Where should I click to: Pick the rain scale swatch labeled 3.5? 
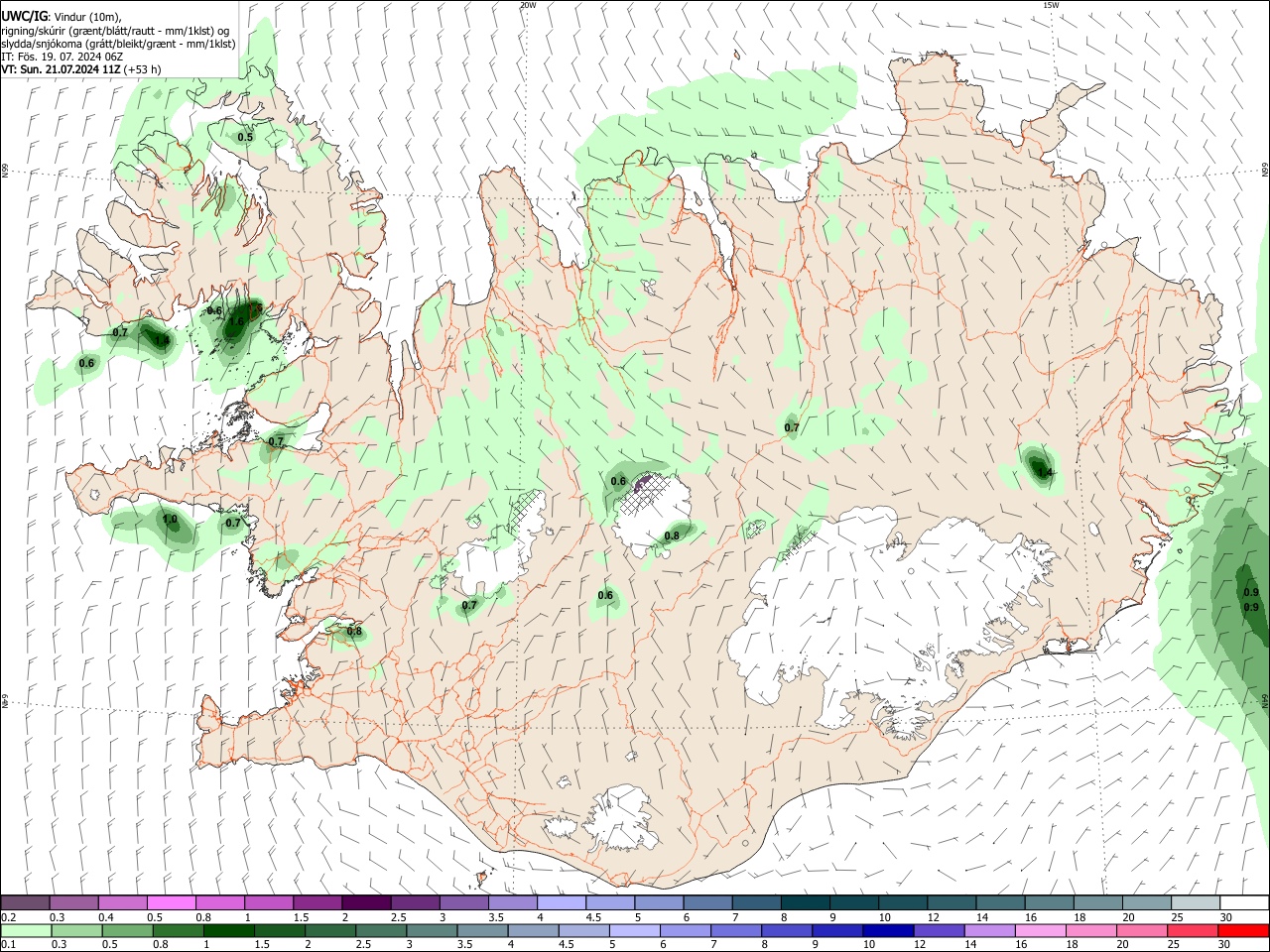click(x=481, y=931)
